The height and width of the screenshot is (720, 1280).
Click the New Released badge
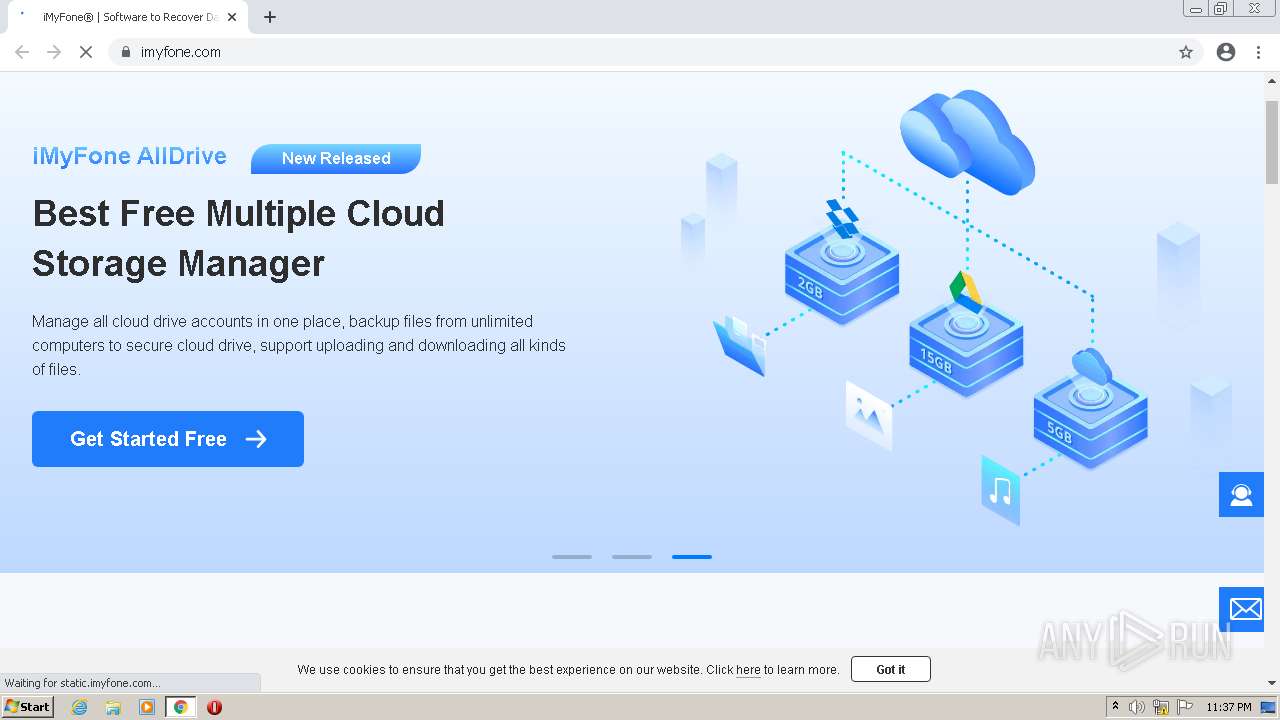pyautogui.click(x=336, y=158)
